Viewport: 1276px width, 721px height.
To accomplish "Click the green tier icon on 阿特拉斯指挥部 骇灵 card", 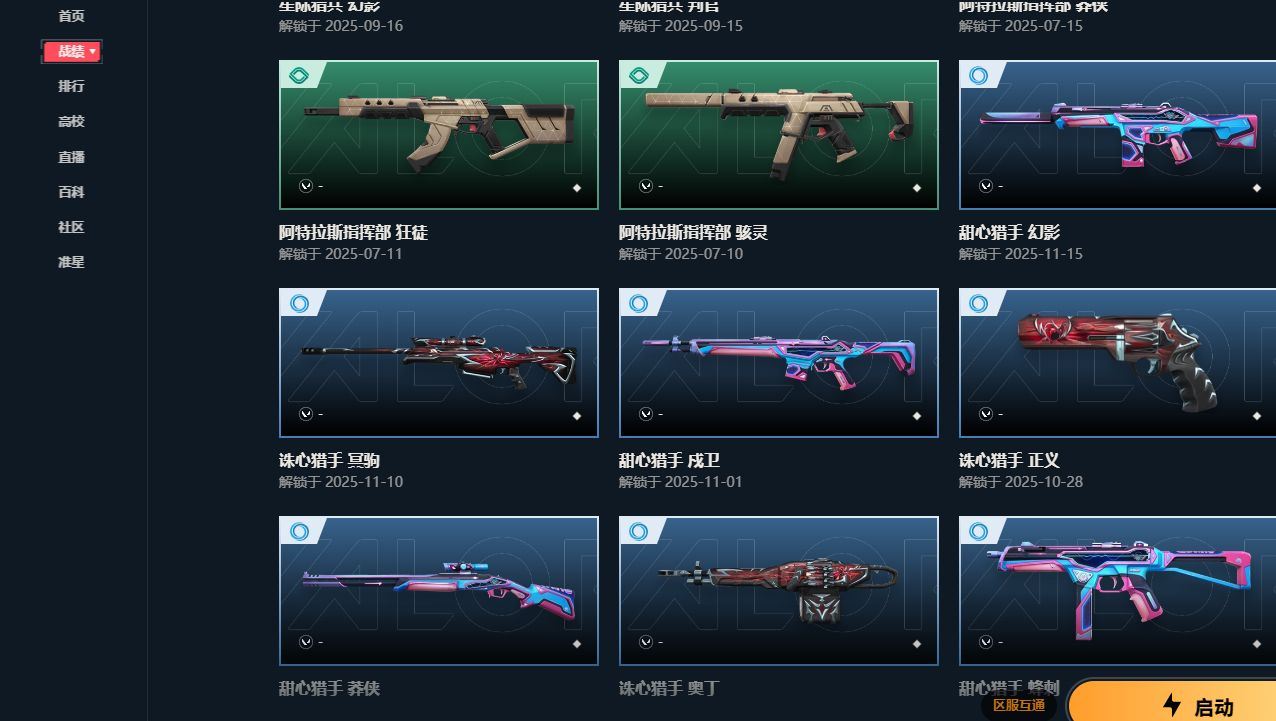I will point(638,75).
